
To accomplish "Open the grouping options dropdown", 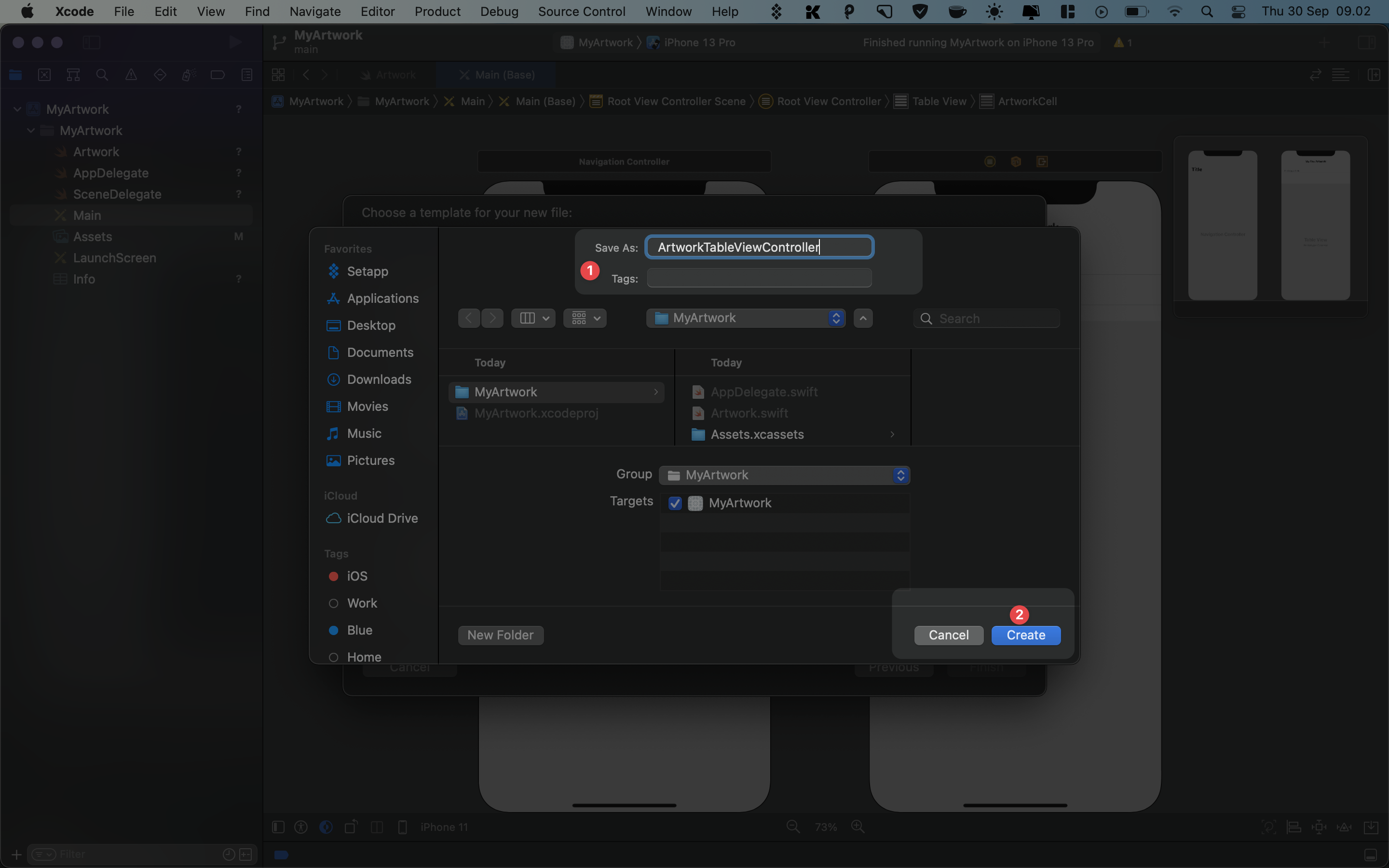I will 585,318.
